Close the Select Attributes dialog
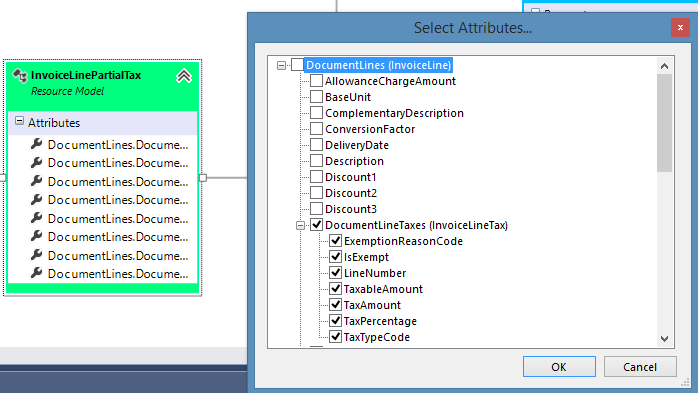The image size is (698, 393). pyautogui.click(x=680, y=28)
